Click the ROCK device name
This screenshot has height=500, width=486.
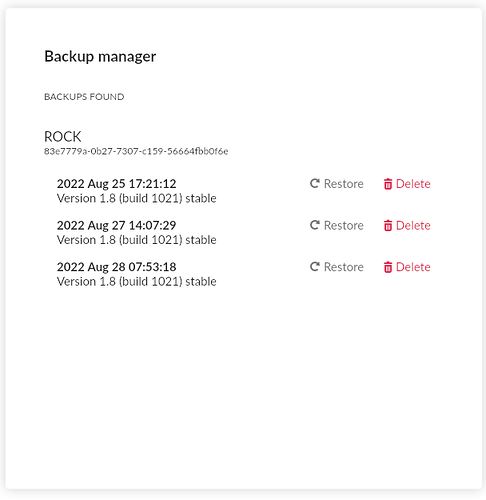63,137
